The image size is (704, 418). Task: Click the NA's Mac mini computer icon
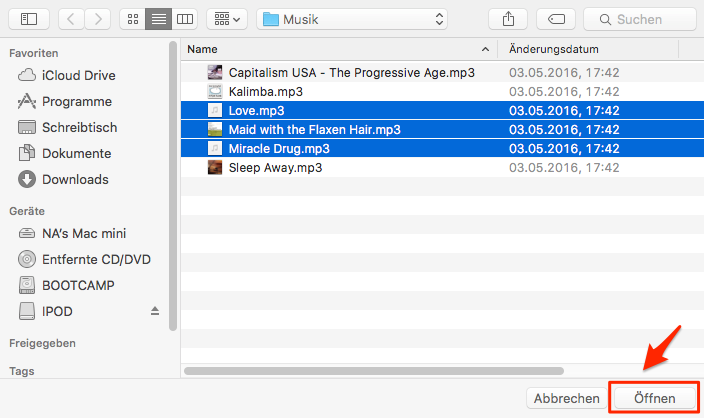pos(27,233)
